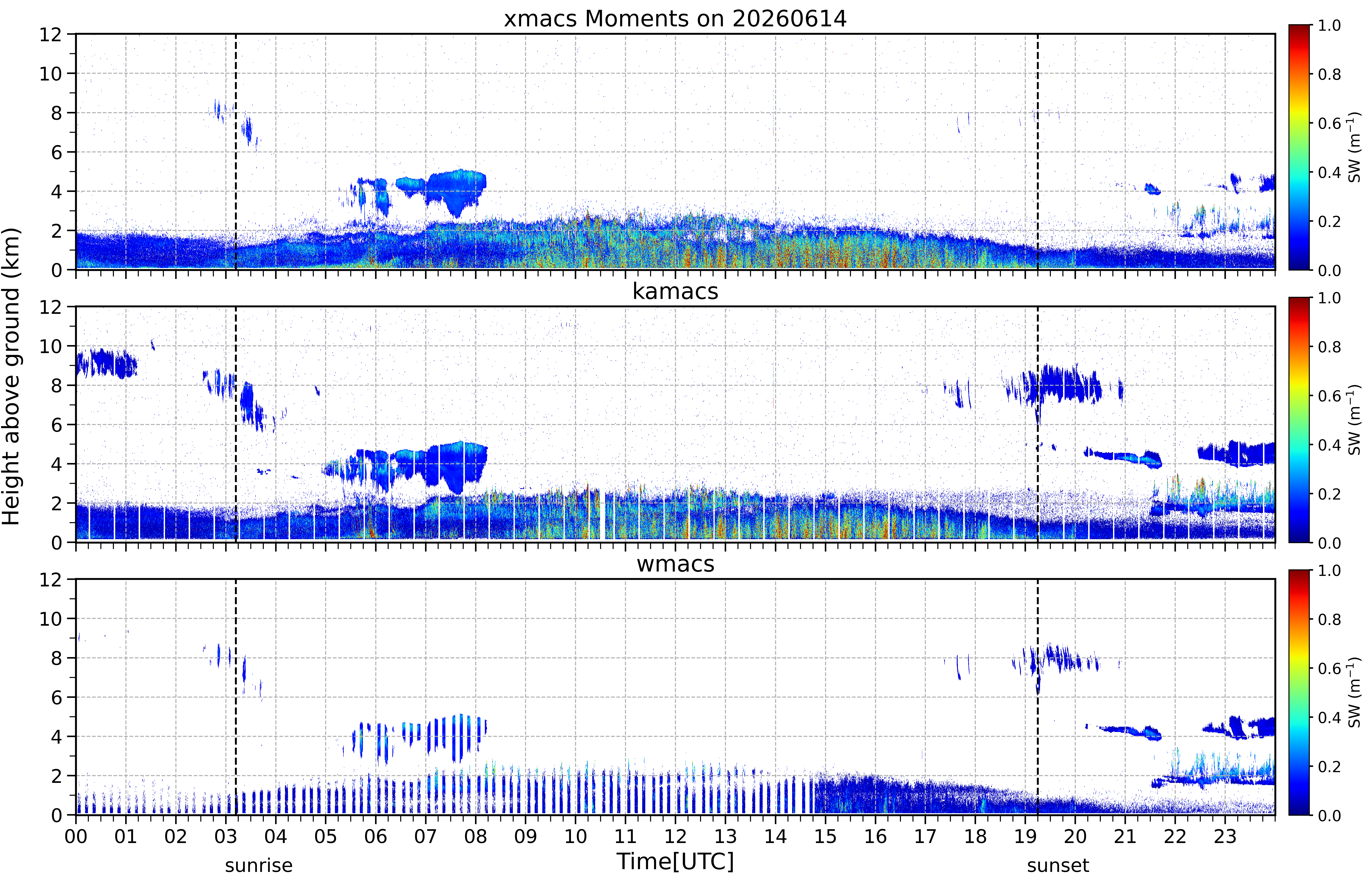
Task: Click the "03" hour tick label on time axis
Action: pyautogui.click(x=226, y=837)
